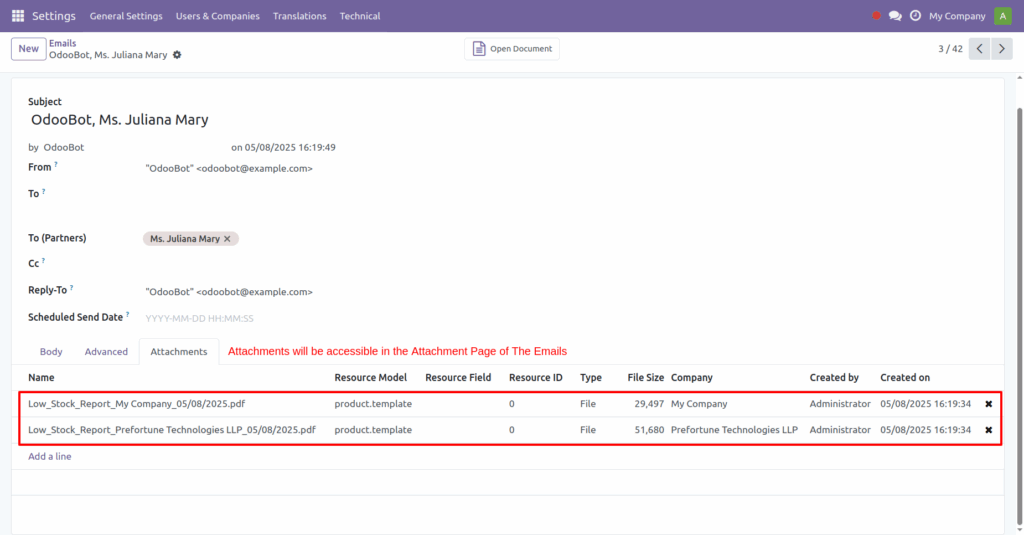The width and height of the screenshot is (1024, 535).
Task: Open the conversations chat icon
Action: [895, 16]
